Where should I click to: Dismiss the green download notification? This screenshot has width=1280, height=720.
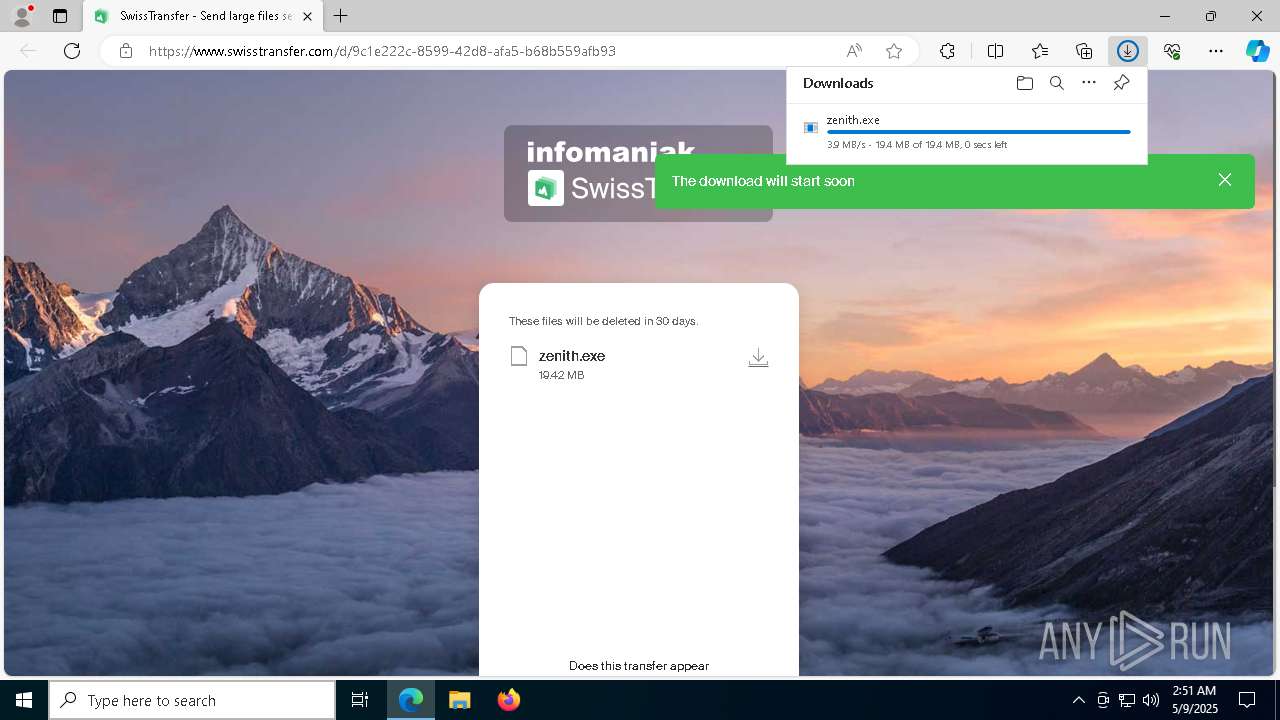coord(1225,180)
